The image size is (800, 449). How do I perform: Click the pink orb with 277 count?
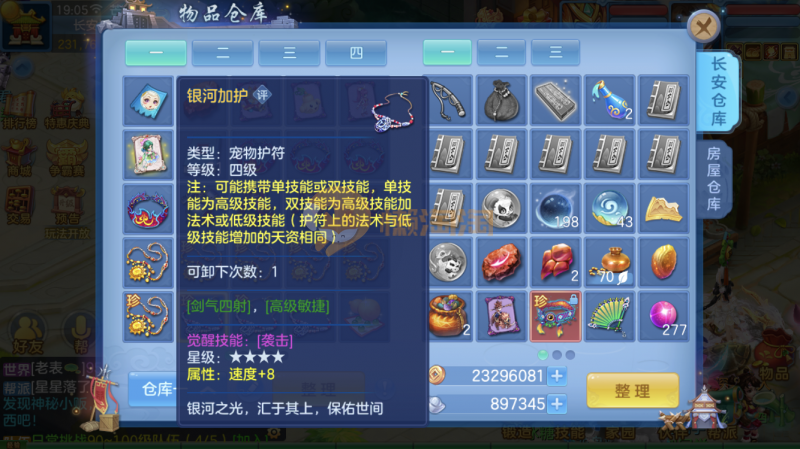(663, 316)
